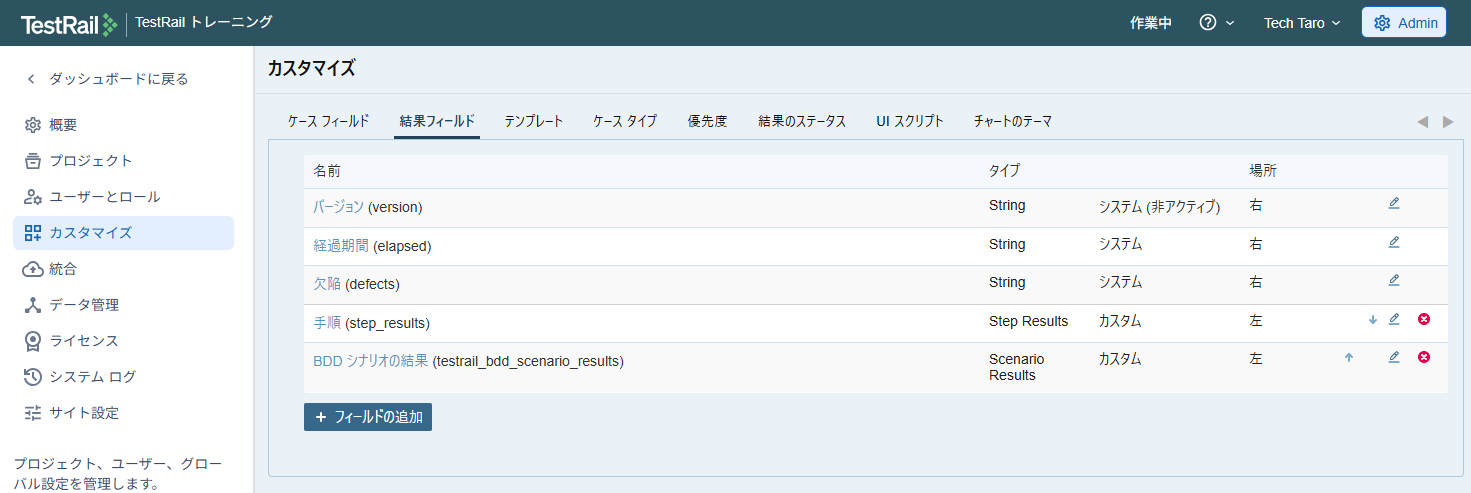This screenshot has height=493, width=1471.
Task: Delete the BDD シナリオの結果 field
Action: click(1424, 357)
